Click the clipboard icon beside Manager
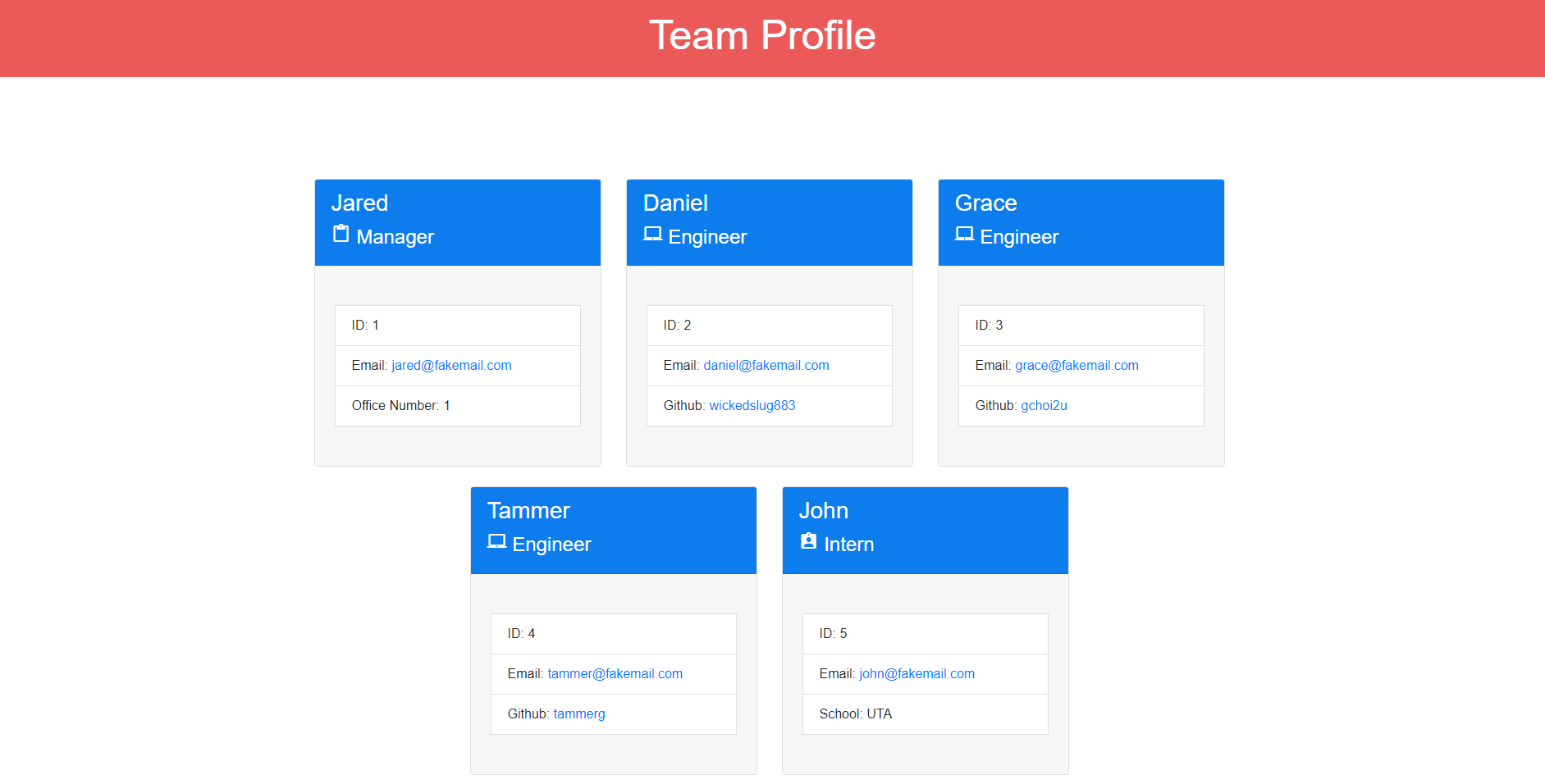Viewport: 1545px width, 784px height. pyautogui.click(x=341, y=234)
